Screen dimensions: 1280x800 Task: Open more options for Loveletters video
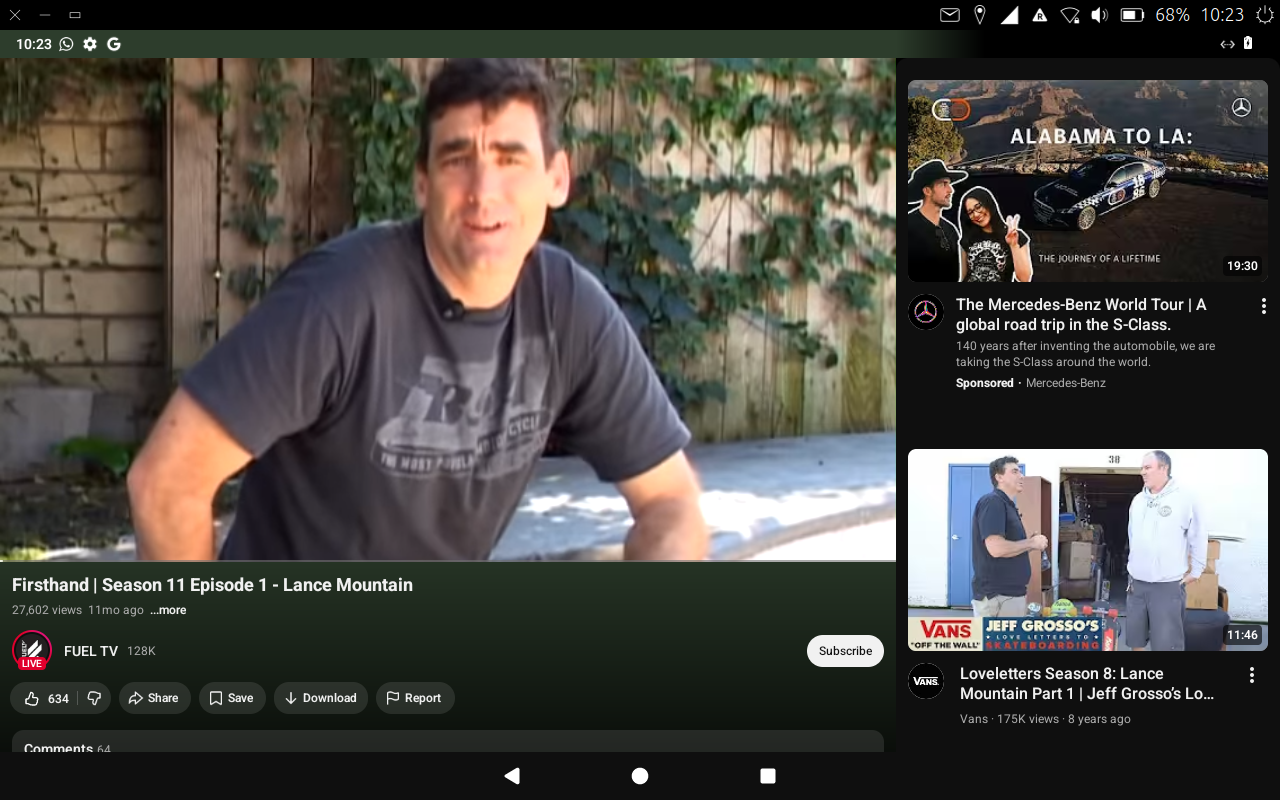(1251, 675)
